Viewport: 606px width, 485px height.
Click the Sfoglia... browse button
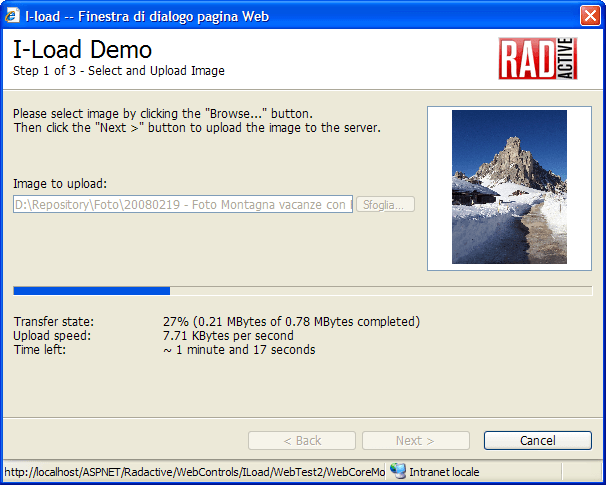click(385, 204)
